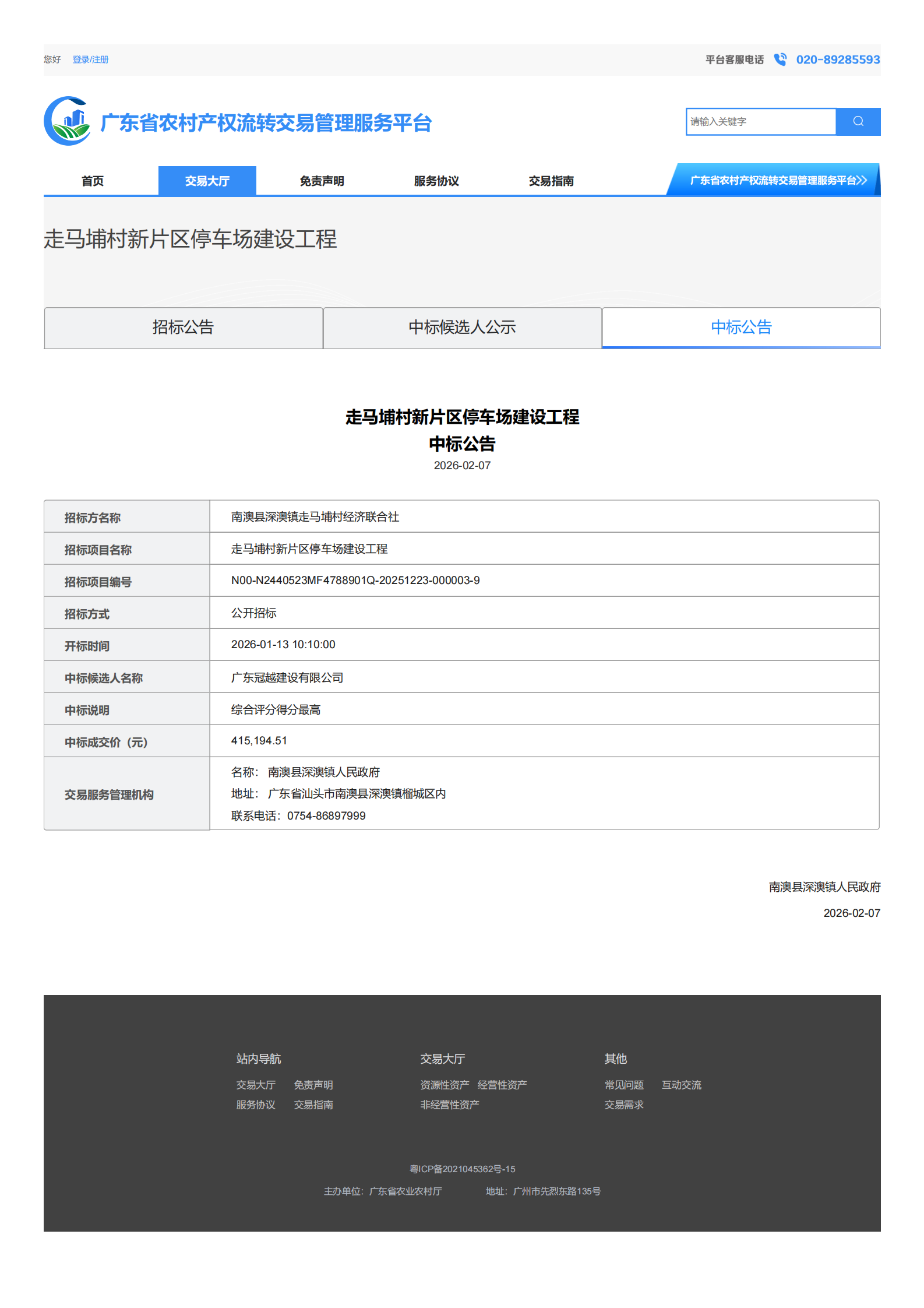Select the 中标公告 tab
Image resolution: width=924 pixels, height=1308 pixels.
(x=740, y=328)
